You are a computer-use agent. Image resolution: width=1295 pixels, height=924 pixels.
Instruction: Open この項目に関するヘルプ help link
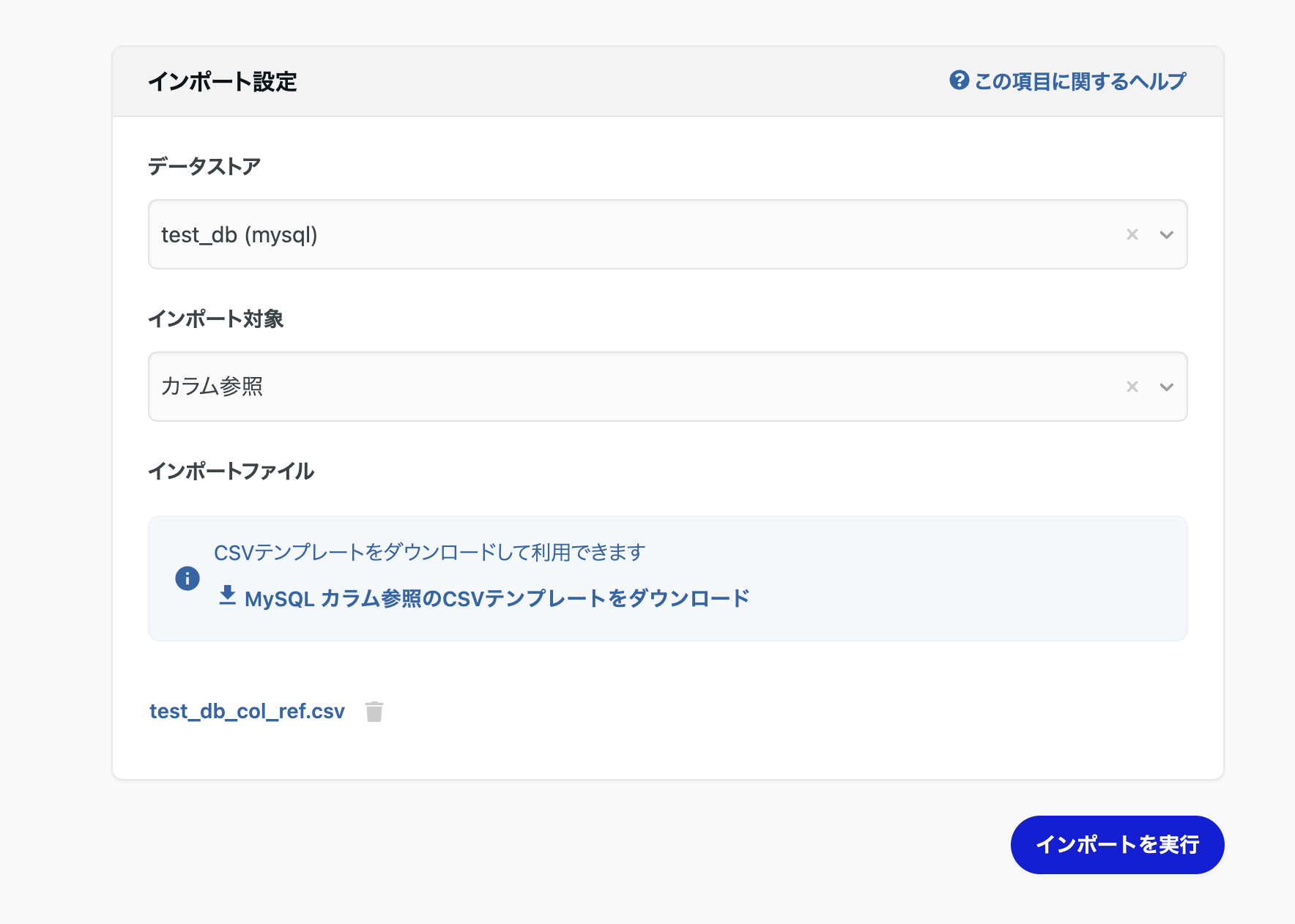1080,81
